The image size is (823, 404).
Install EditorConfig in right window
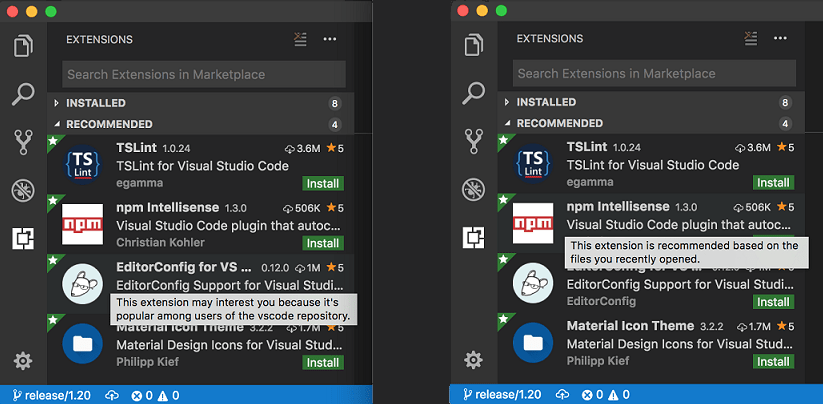tap(773, 302)
